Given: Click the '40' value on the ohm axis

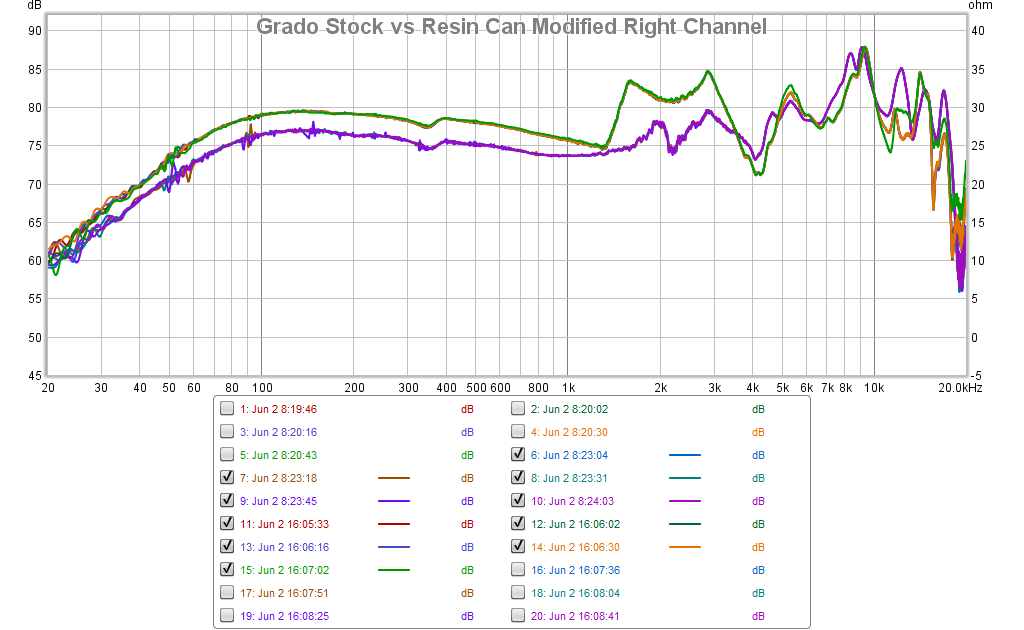Looking at the screenshot, I should [978, 31].
